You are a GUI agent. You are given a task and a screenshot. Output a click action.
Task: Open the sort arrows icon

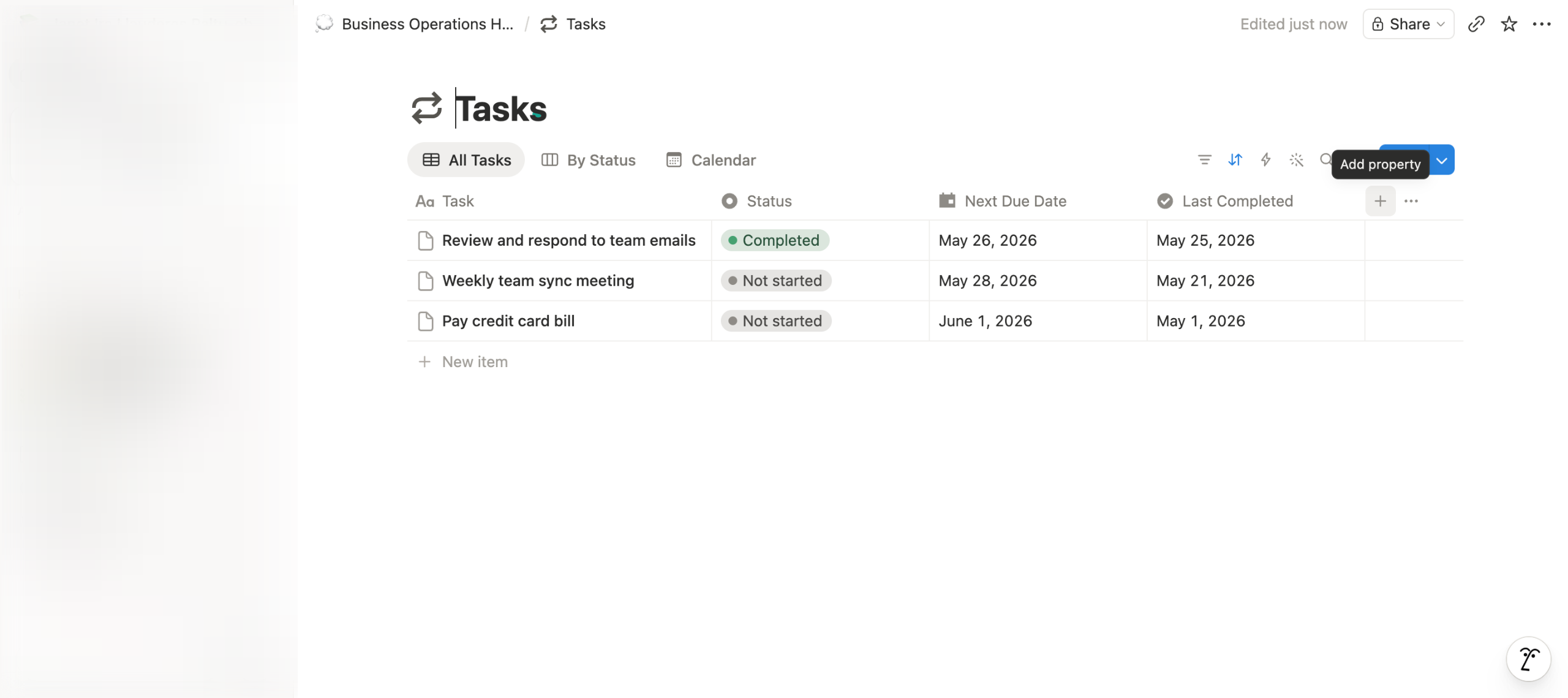[1235, 160]
